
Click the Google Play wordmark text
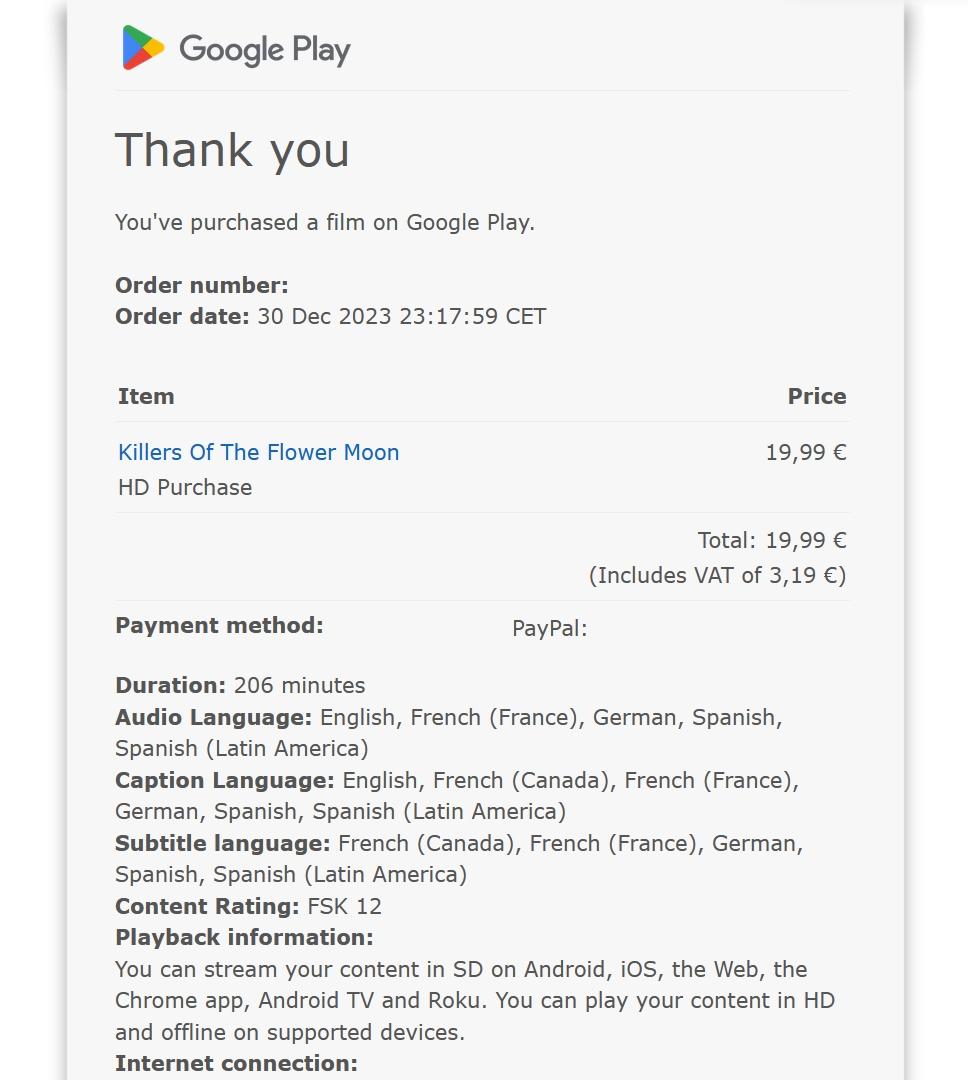click(x=265, y=49)
